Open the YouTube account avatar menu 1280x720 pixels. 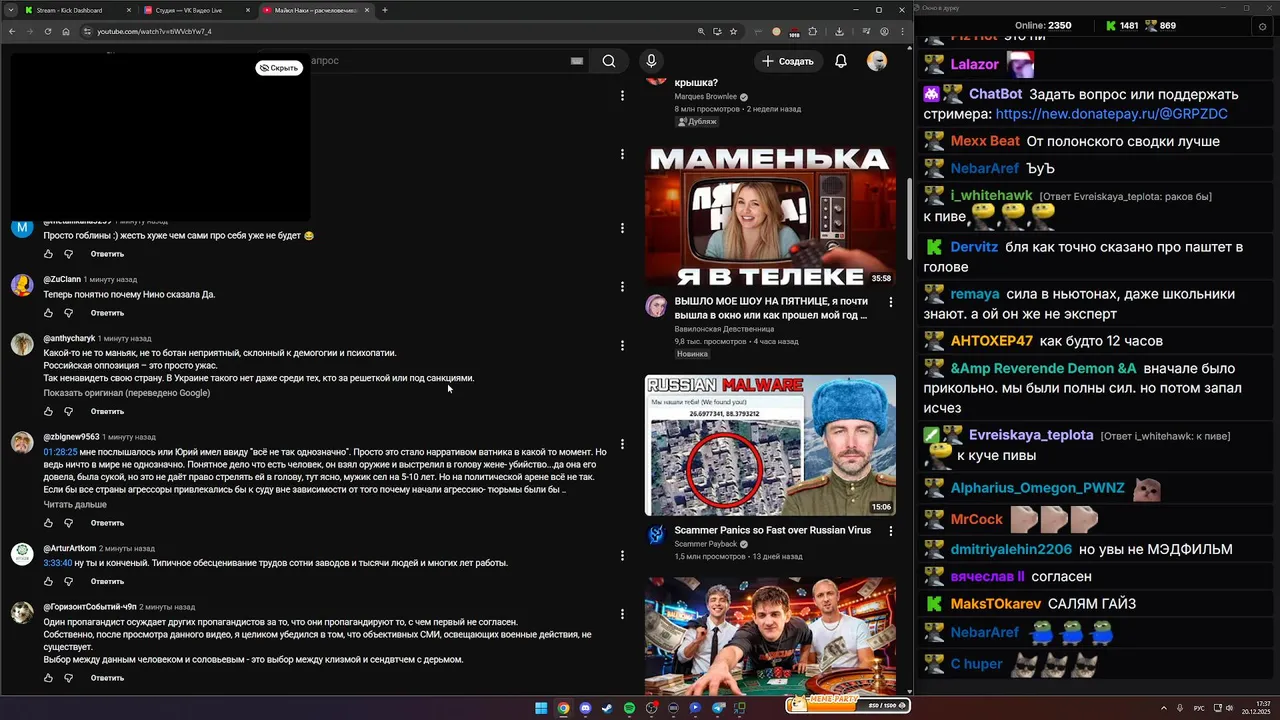[877, 61]
